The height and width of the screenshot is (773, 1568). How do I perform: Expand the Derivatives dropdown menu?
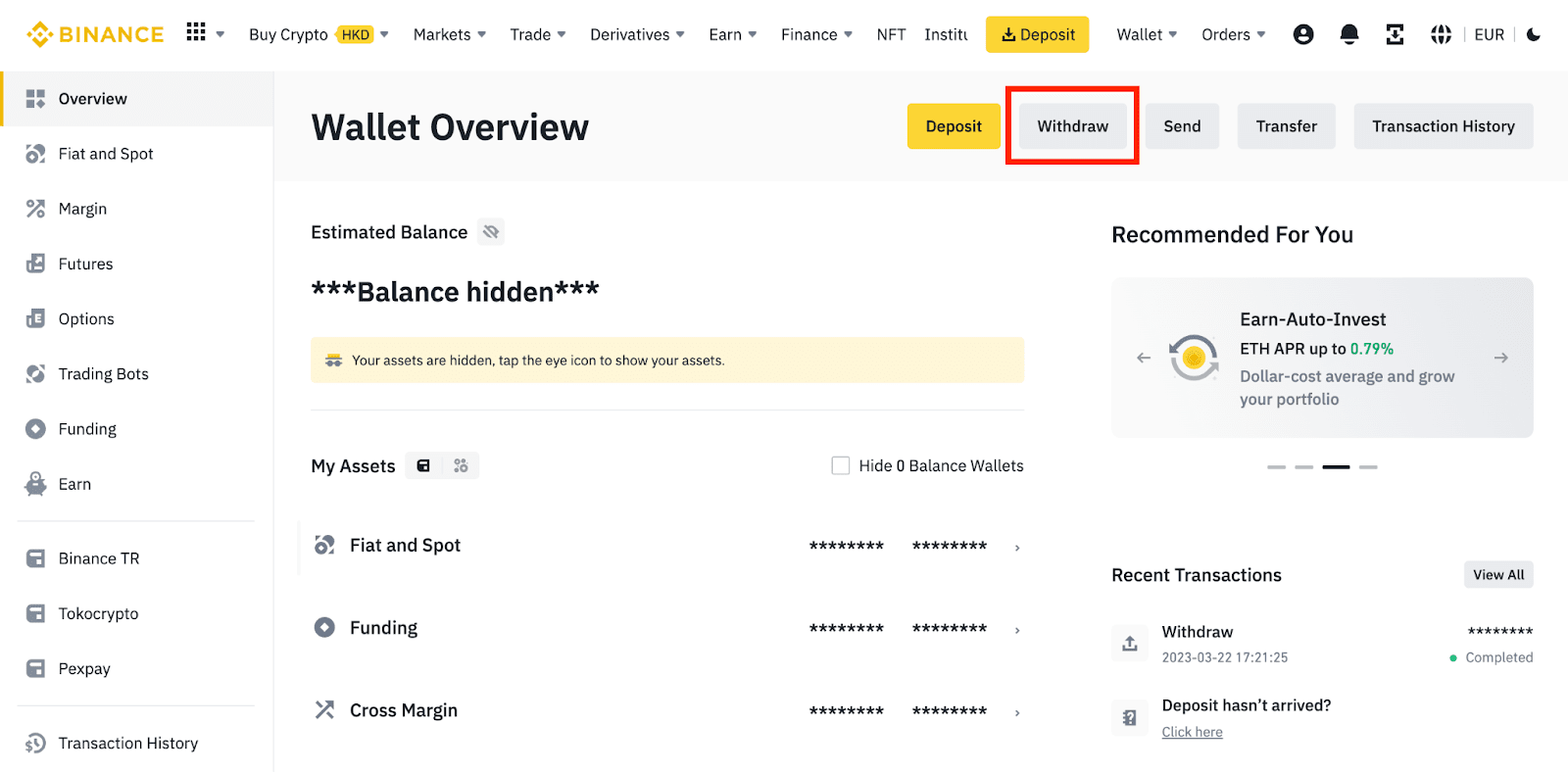pyautogui.click(x=636, y=34)
